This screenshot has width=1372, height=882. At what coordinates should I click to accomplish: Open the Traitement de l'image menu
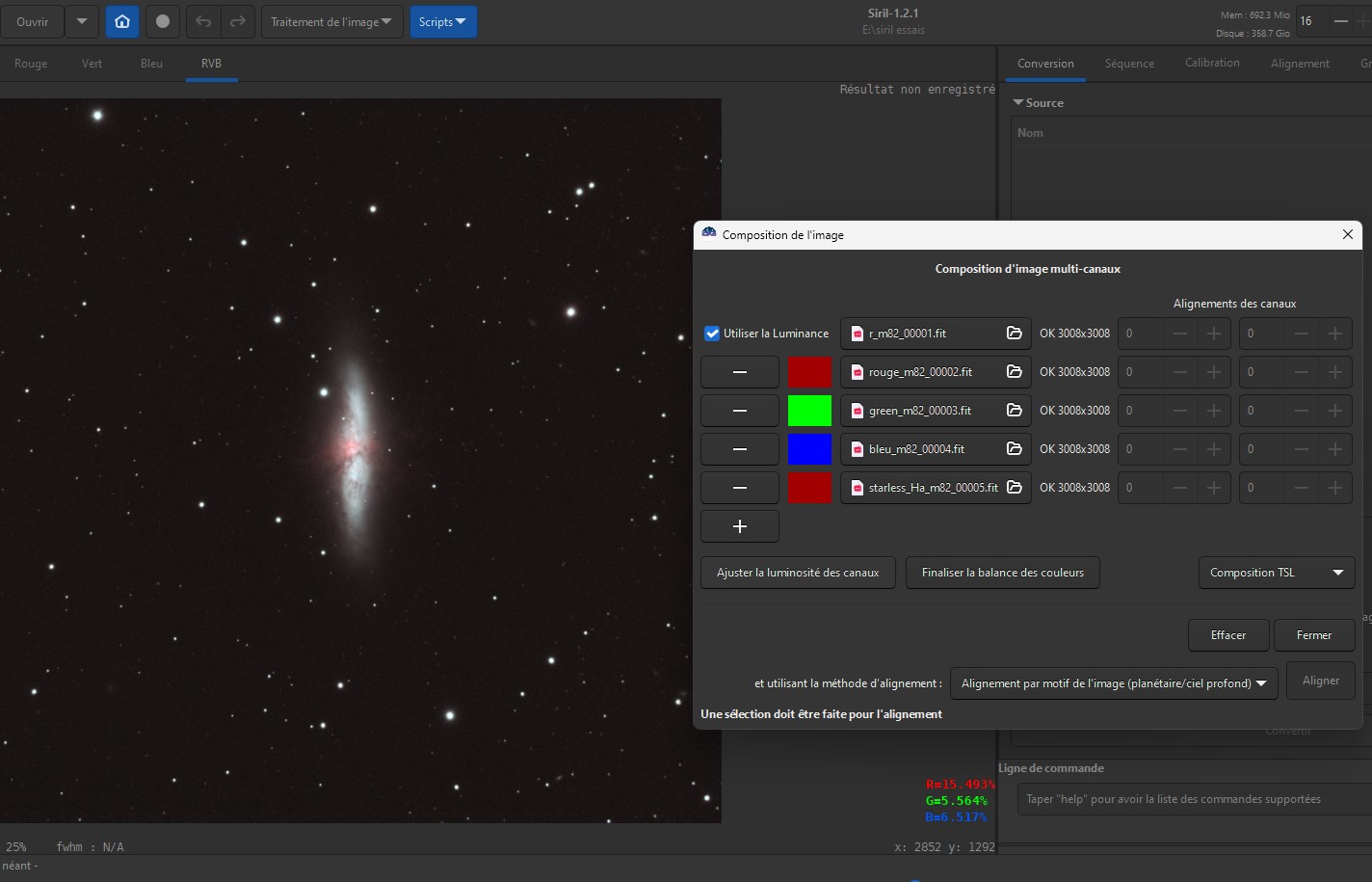[x=330, y=21]
